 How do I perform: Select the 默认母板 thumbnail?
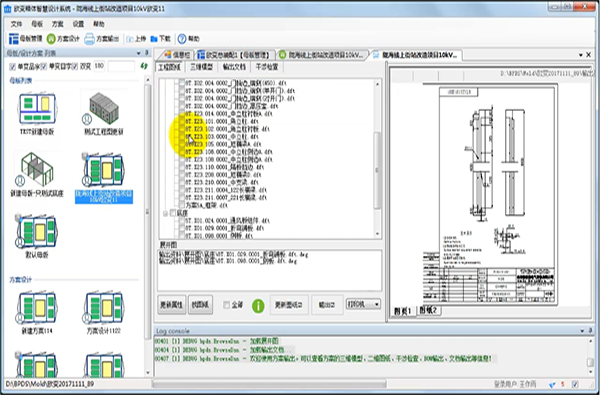click(37, 231)
